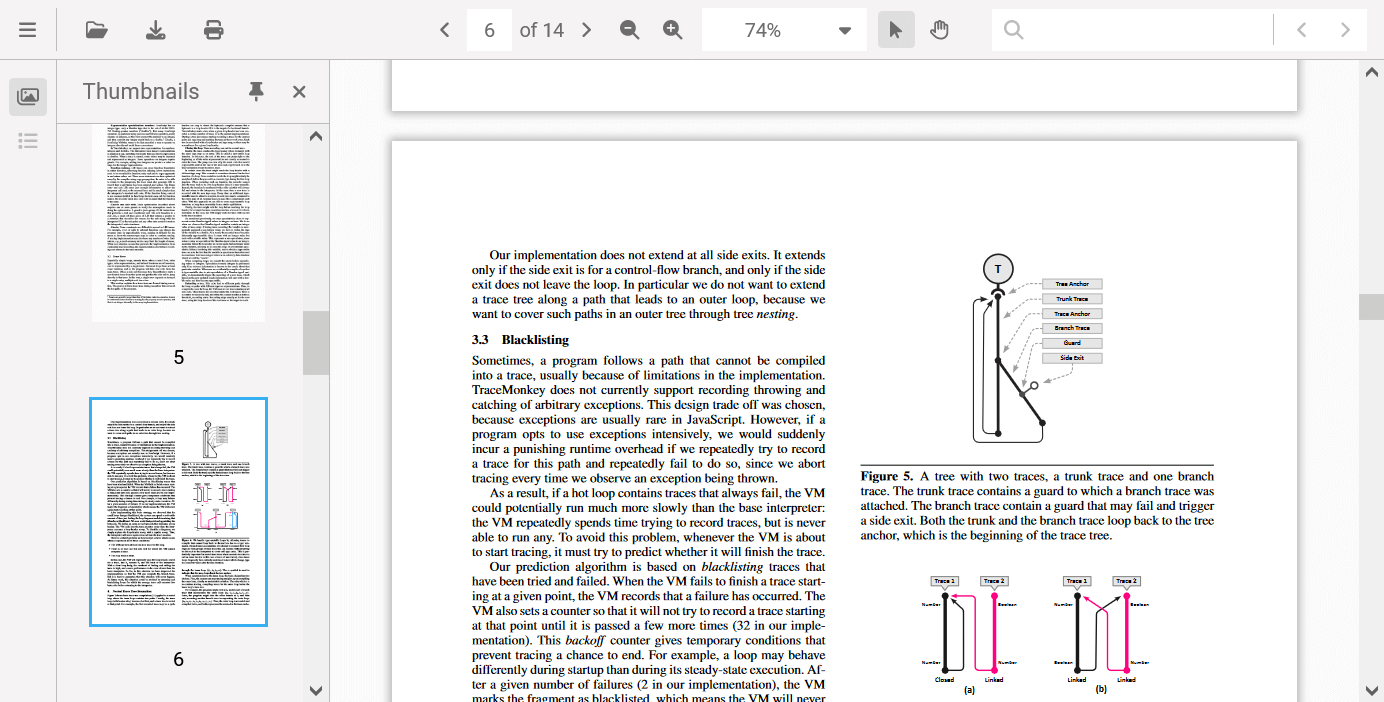The width and height of the screenshot is (1384, 702).
Task: Print the document
Action: (x=213, y=30)
